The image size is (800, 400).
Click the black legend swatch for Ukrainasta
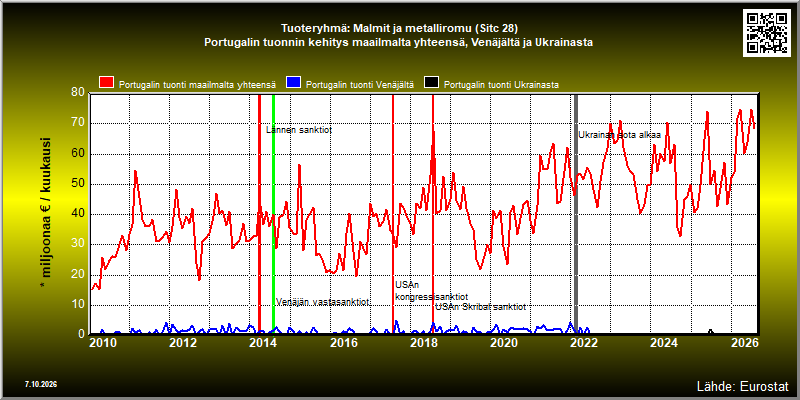click(432, 84)
